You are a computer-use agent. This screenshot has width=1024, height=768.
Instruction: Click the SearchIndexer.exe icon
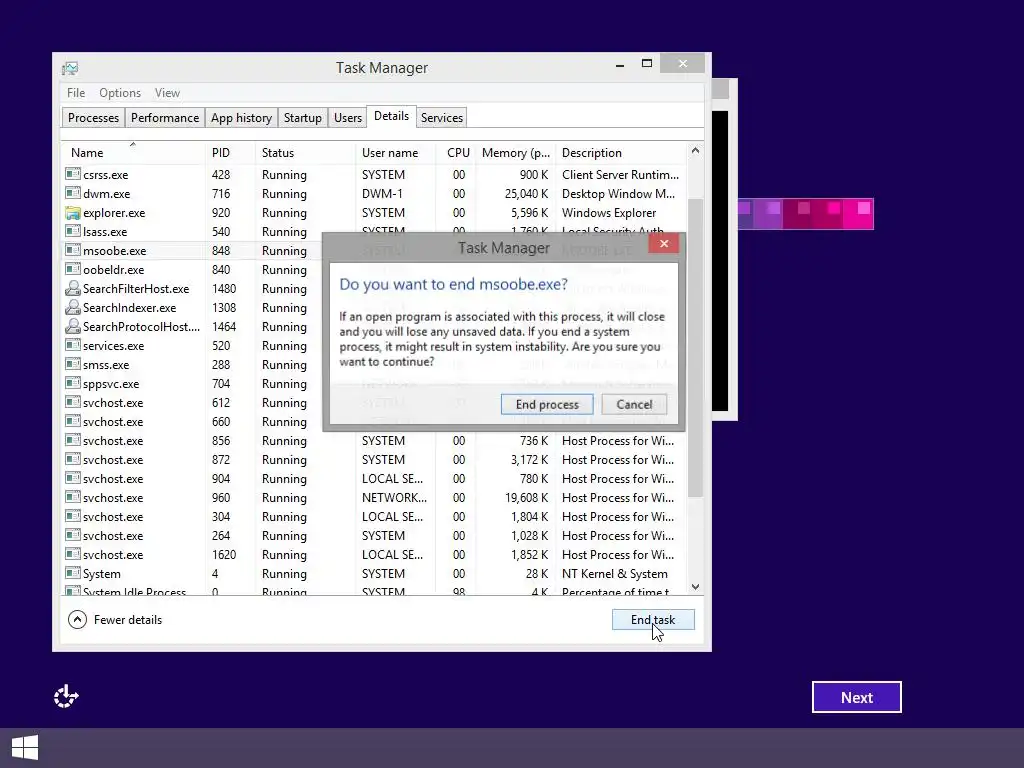[72, 307]
